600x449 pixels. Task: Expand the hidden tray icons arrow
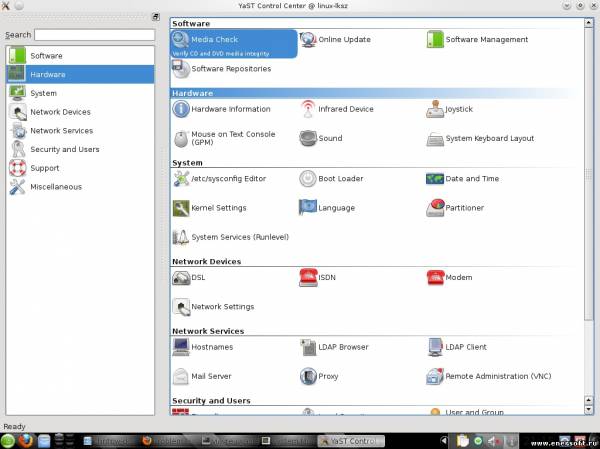444,441
